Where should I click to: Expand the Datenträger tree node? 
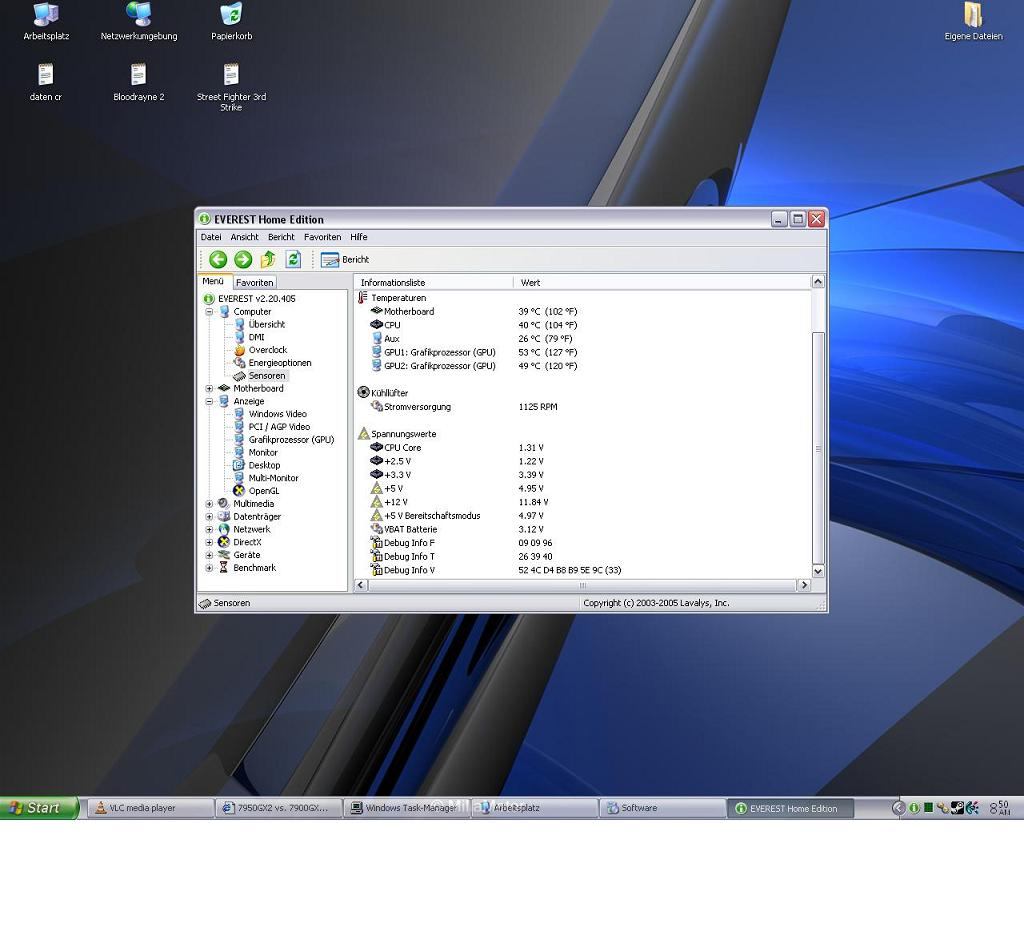pos(209,517)
